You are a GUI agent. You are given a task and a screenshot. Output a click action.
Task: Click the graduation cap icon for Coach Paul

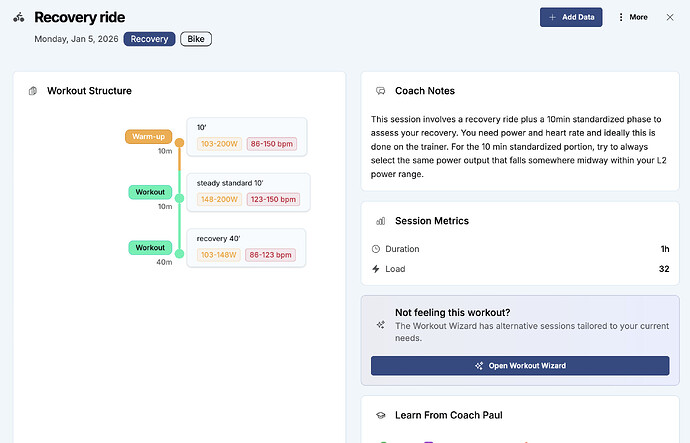tap(380, 415)
